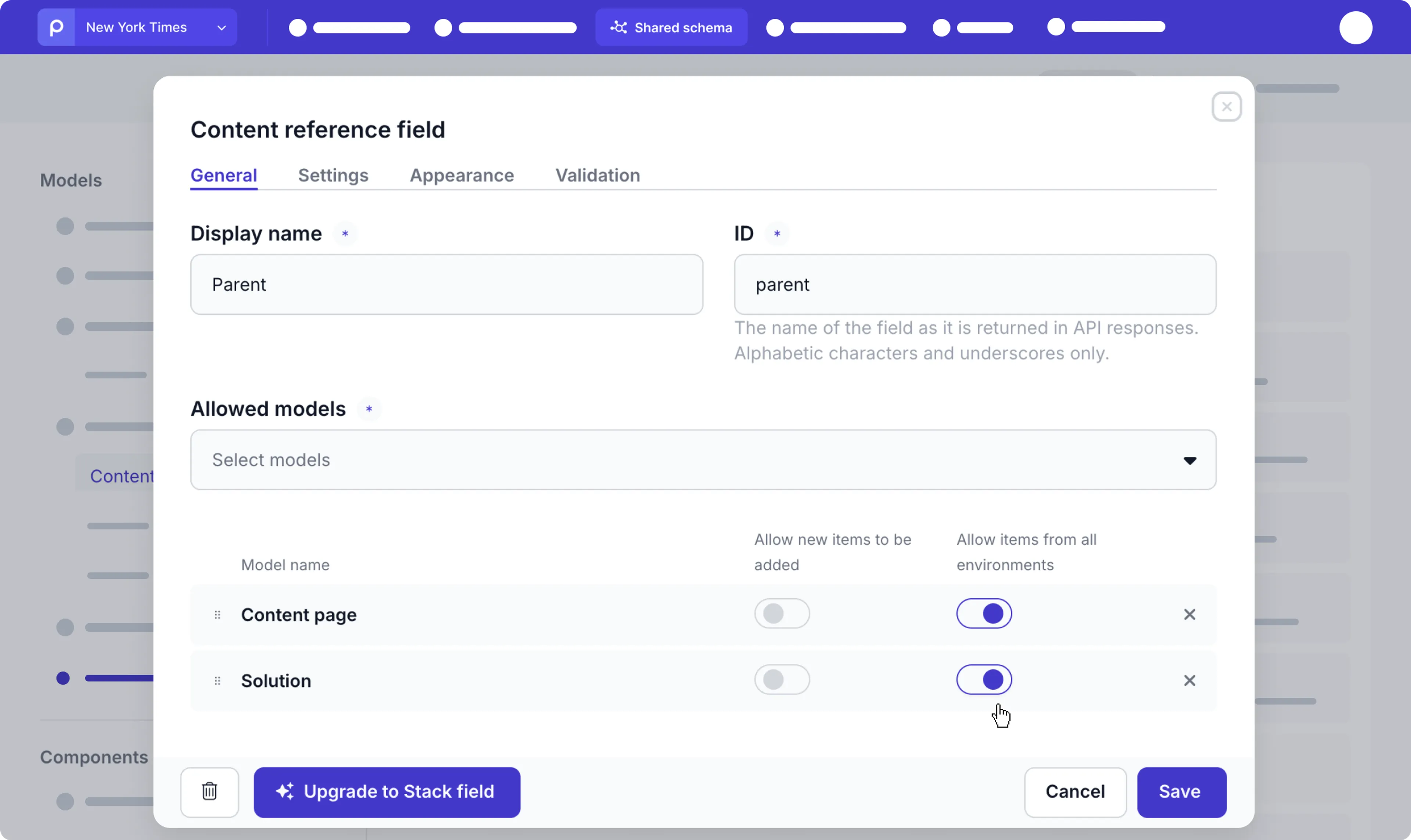Screen dimensions: 1411x840
Task: Click Upgrade to Stack field button
Action: (x=387, y=791)
